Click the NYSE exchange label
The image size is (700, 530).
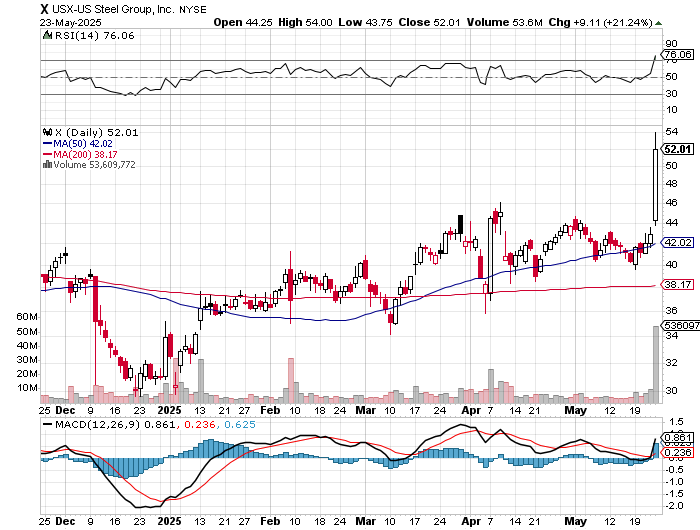pyautogui.click(x=193, y=9)
